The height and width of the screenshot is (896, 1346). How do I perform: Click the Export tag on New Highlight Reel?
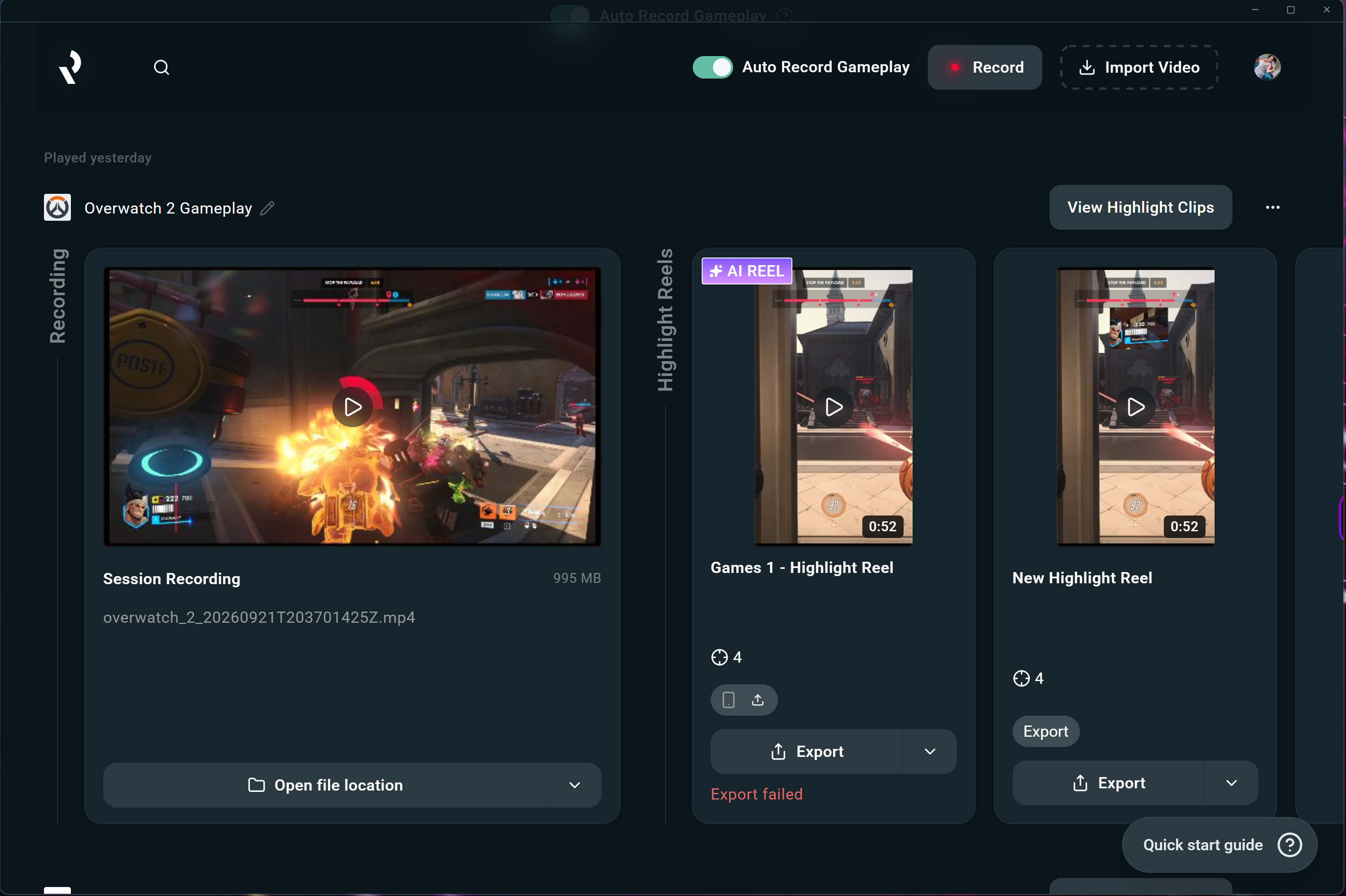(1045, 731)
